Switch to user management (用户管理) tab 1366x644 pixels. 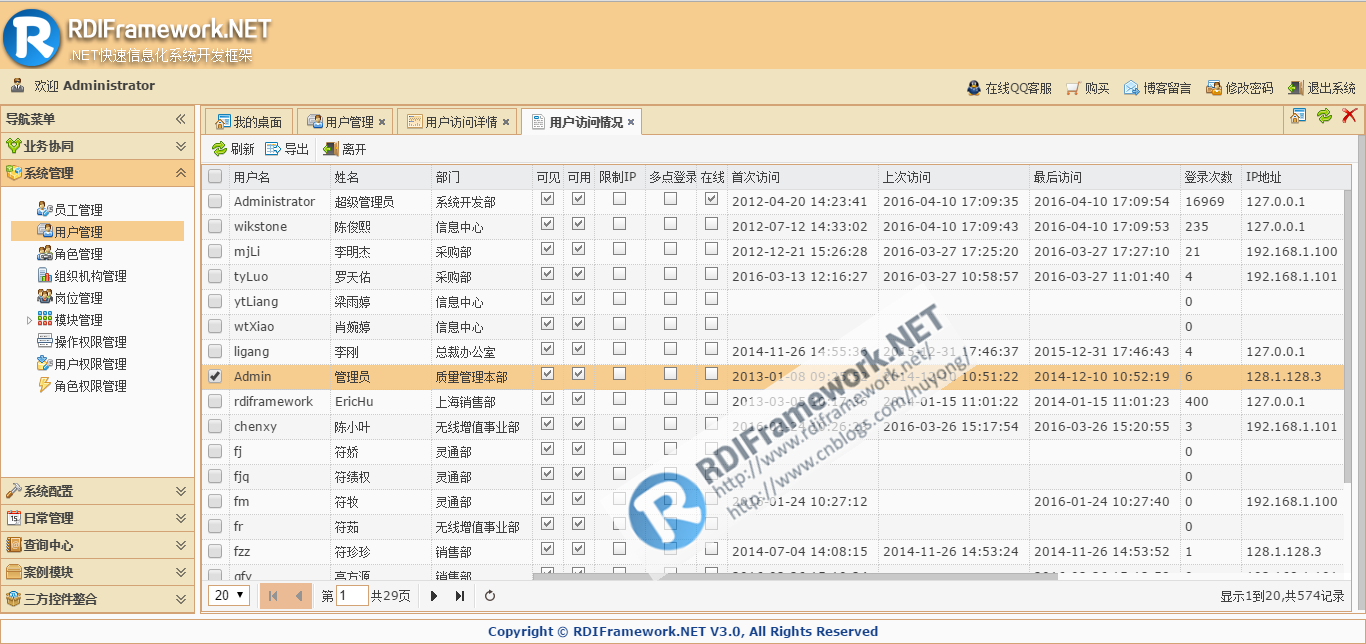pyautogui.click(x=344, y=122)
